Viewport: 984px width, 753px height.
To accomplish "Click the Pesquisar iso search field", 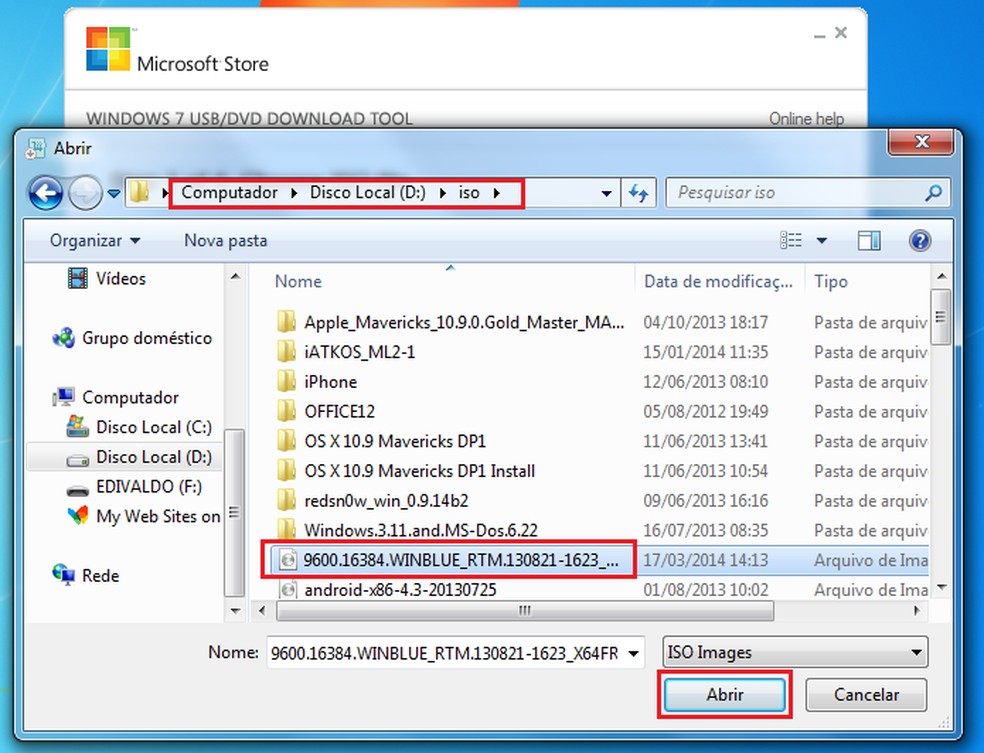I will coord(796,193).
